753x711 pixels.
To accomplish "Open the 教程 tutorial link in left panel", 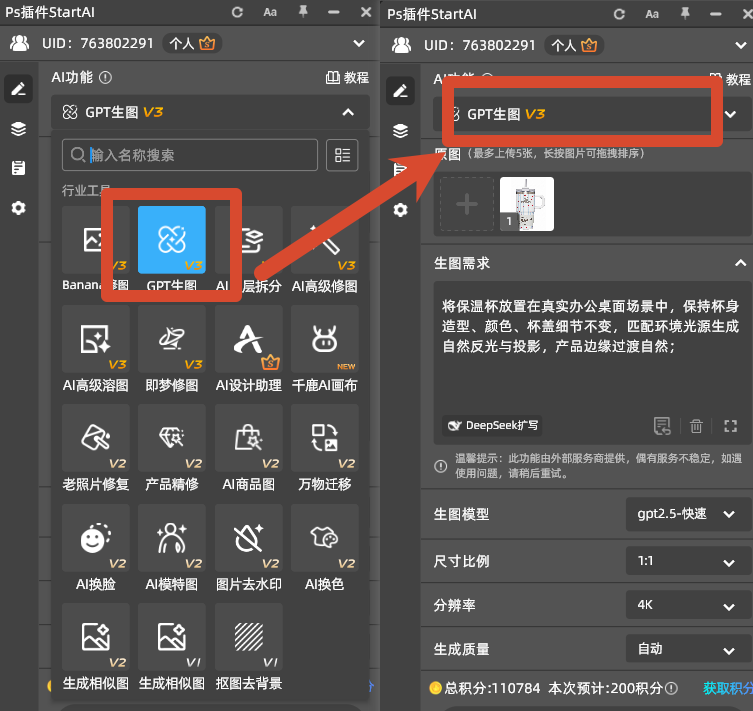I will [347, 77].
